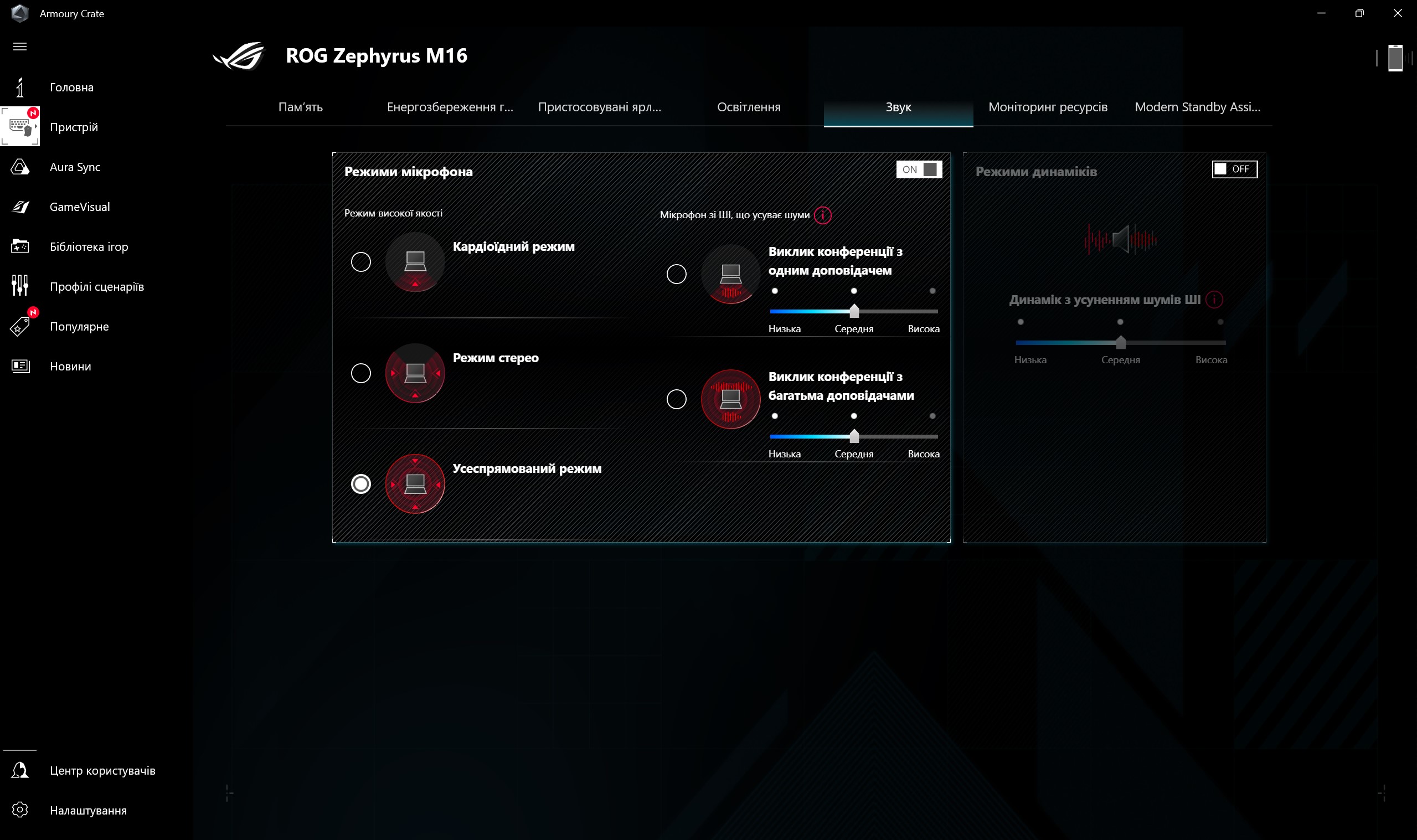Open scenario profiles (Профілі сценаріїв) icon
This screenshot has height=840, width=1417.
tap(20, 286)
